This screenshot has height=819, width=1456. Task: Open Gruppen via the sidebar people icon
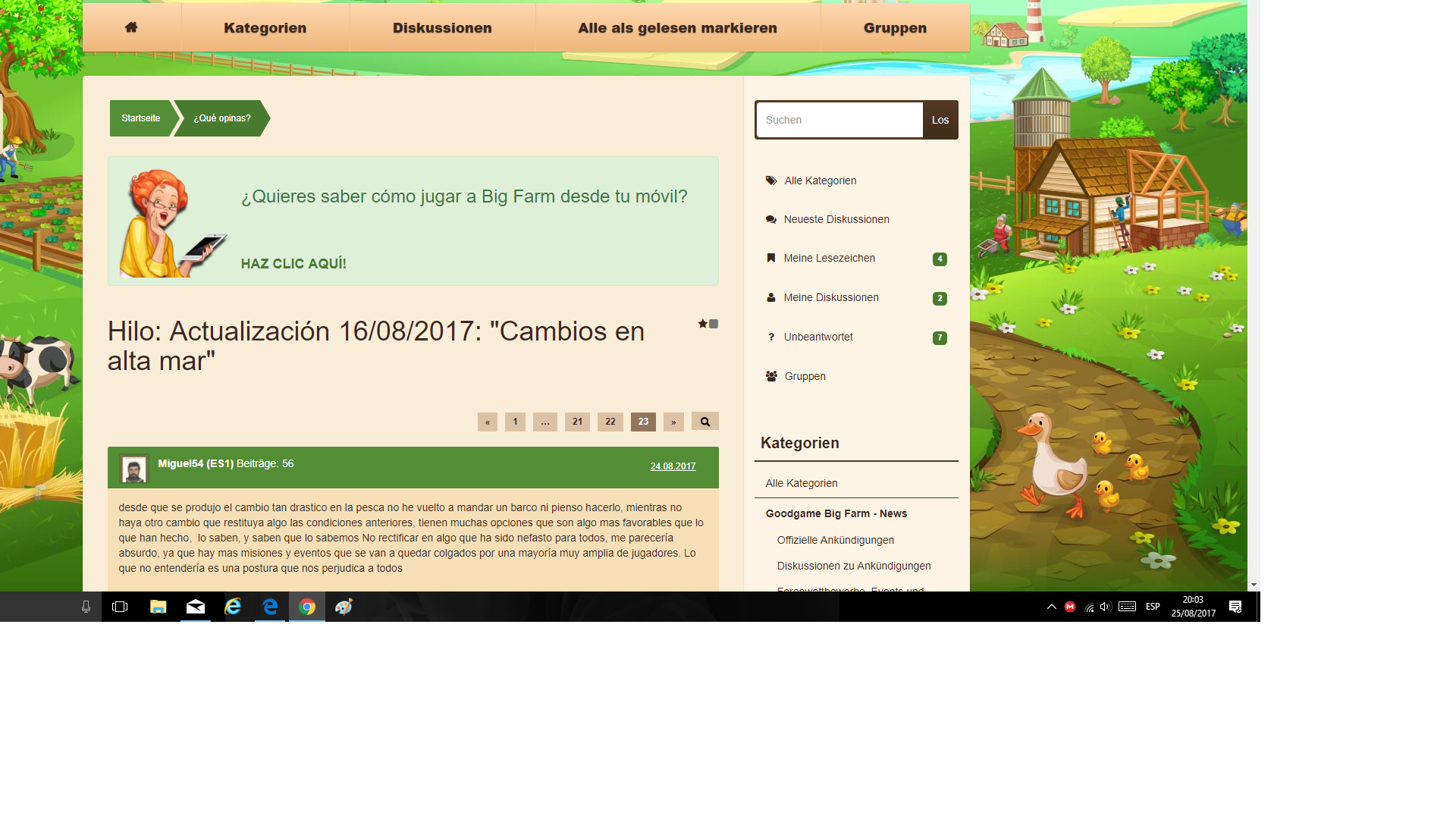(771, 376)
